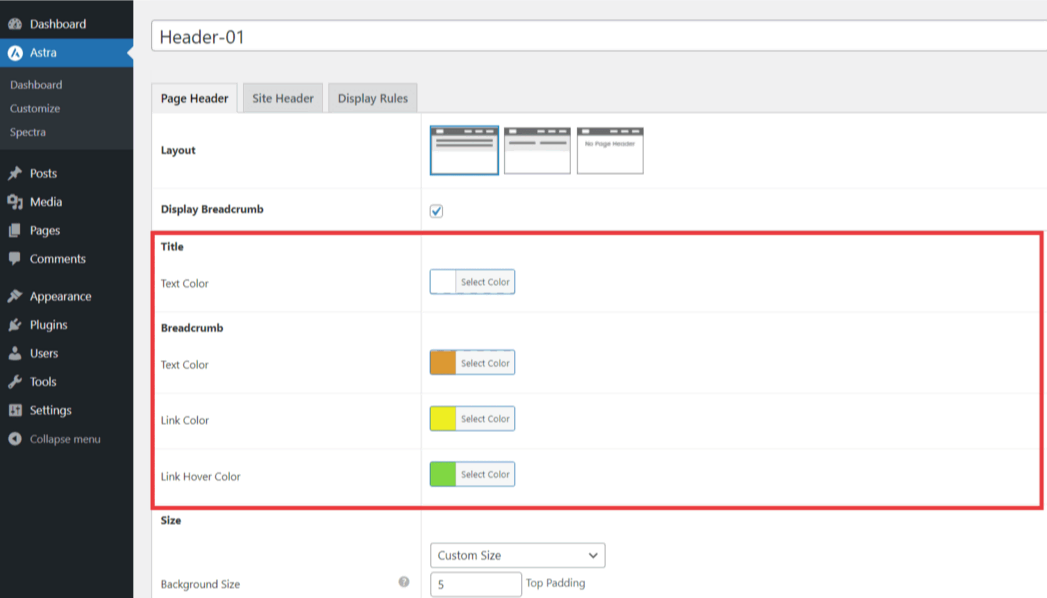Click the help icon beside Background Size

click(404, 582)
